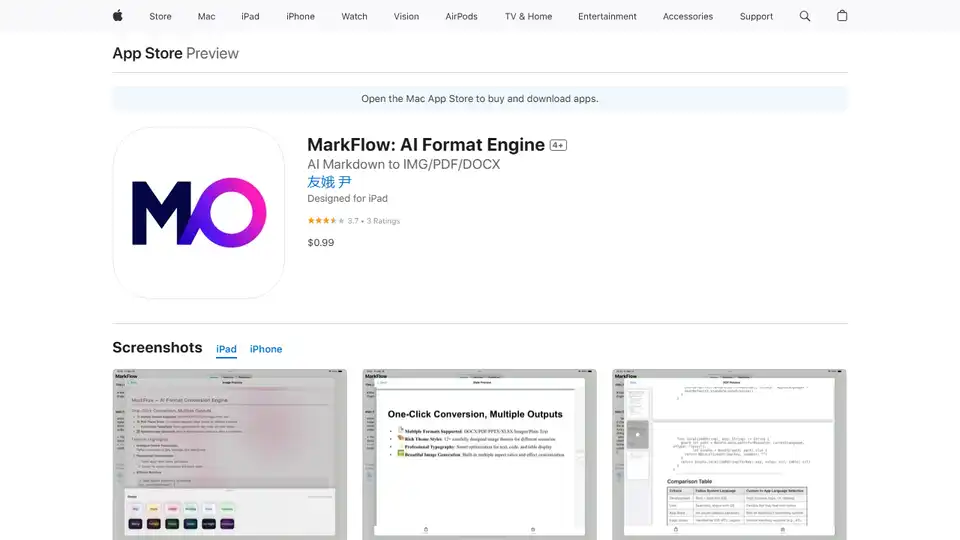Open the One-Click Conversion screenshot
Image resolution: width=960 pixels, height=540 pixels.
coord(479,454)
